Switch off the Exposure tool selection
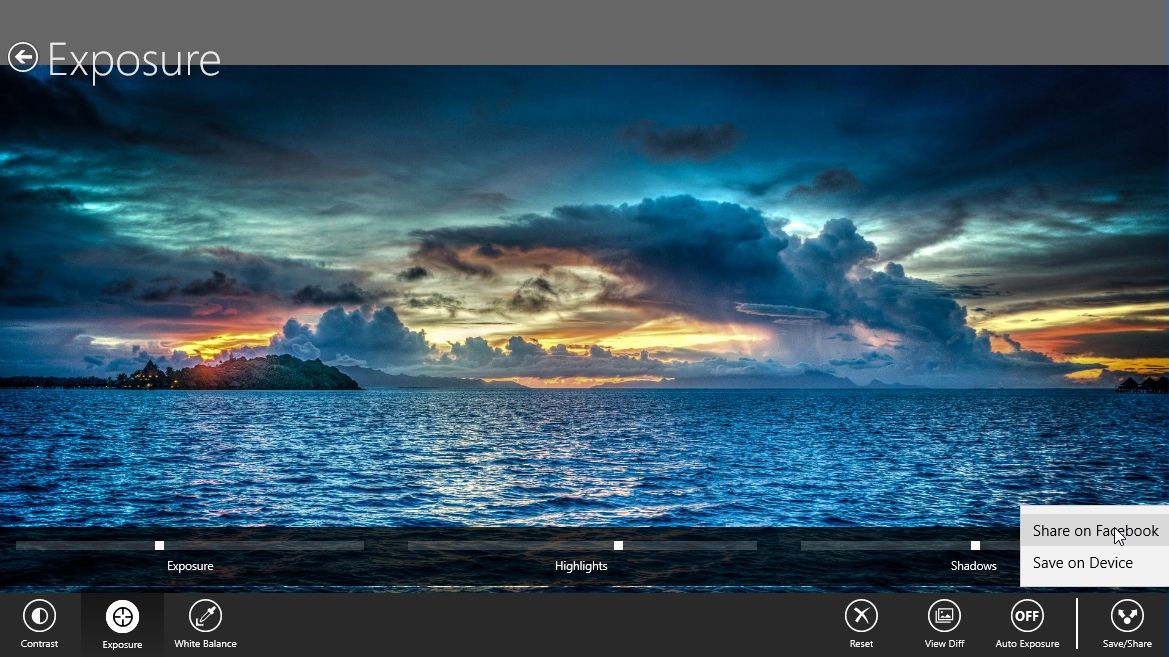Viewport: 1169px width, 657px height. pyautogui.click(x=121, y=620)
